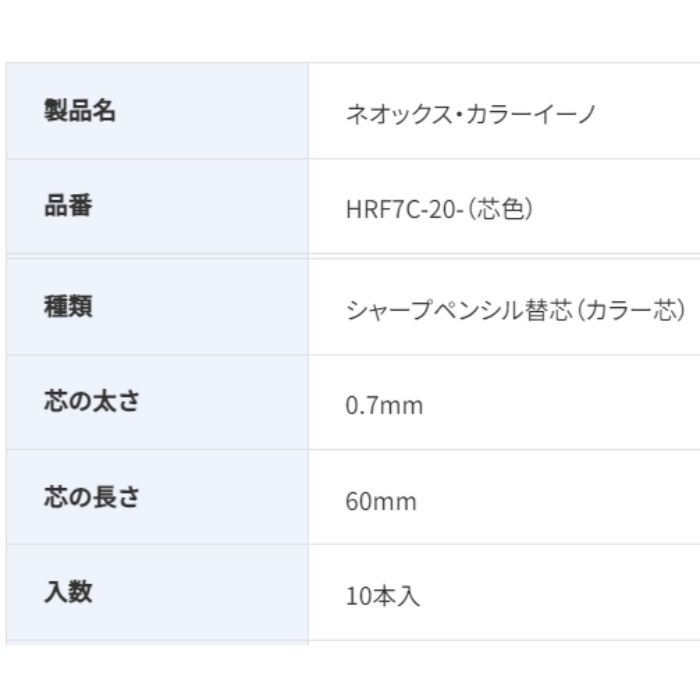Click the empty value cell below 10本入
700x700 pixels.
click(500, 642)
